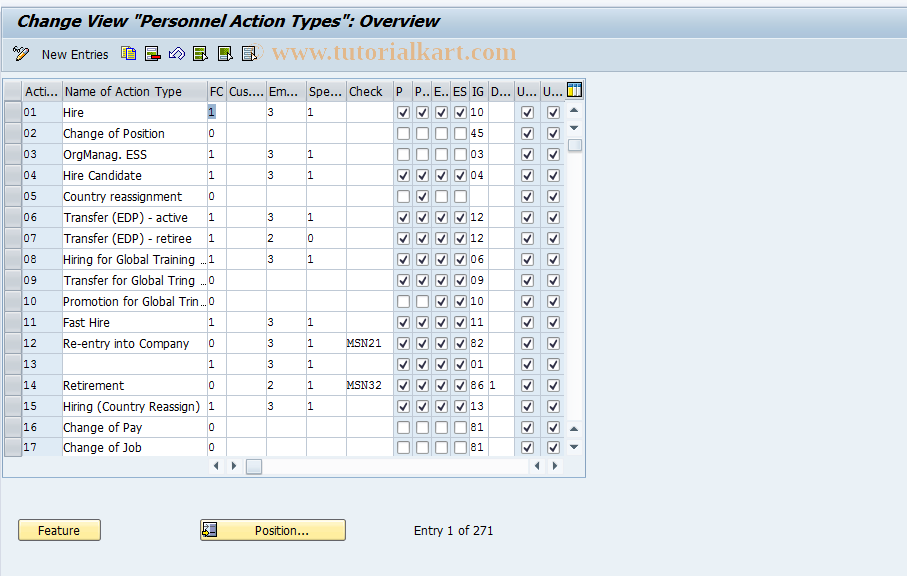Click the Select Block icon
Viewport: 907px width, 576px height.
click(225, 54)
